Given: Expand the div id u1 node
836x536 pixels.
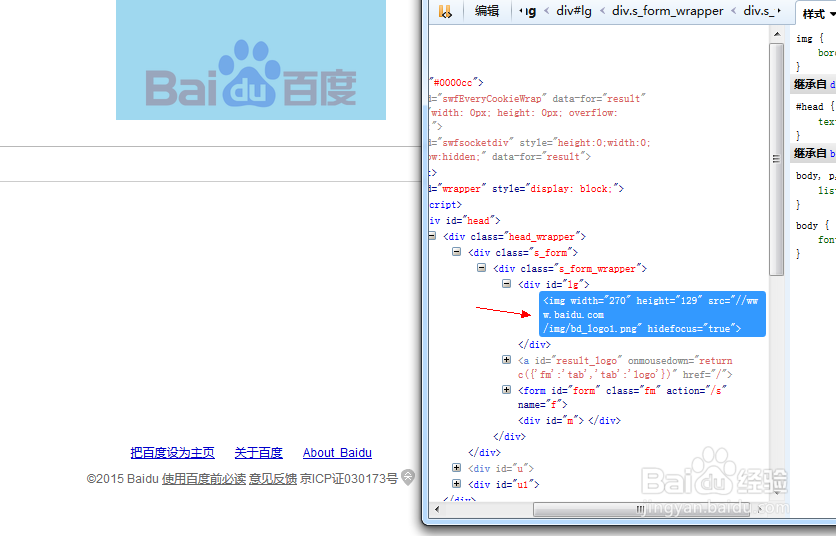Looking at the screenshot, I should point(456,484).
